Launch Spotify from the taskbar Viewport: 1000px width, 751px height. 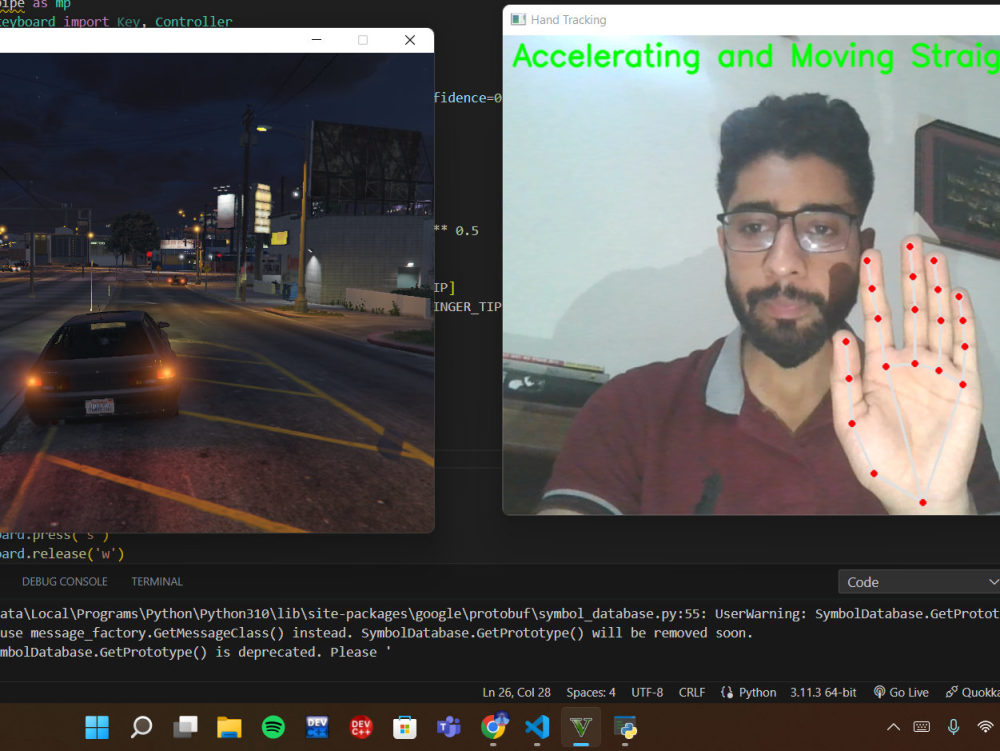[x=273, y=727]
